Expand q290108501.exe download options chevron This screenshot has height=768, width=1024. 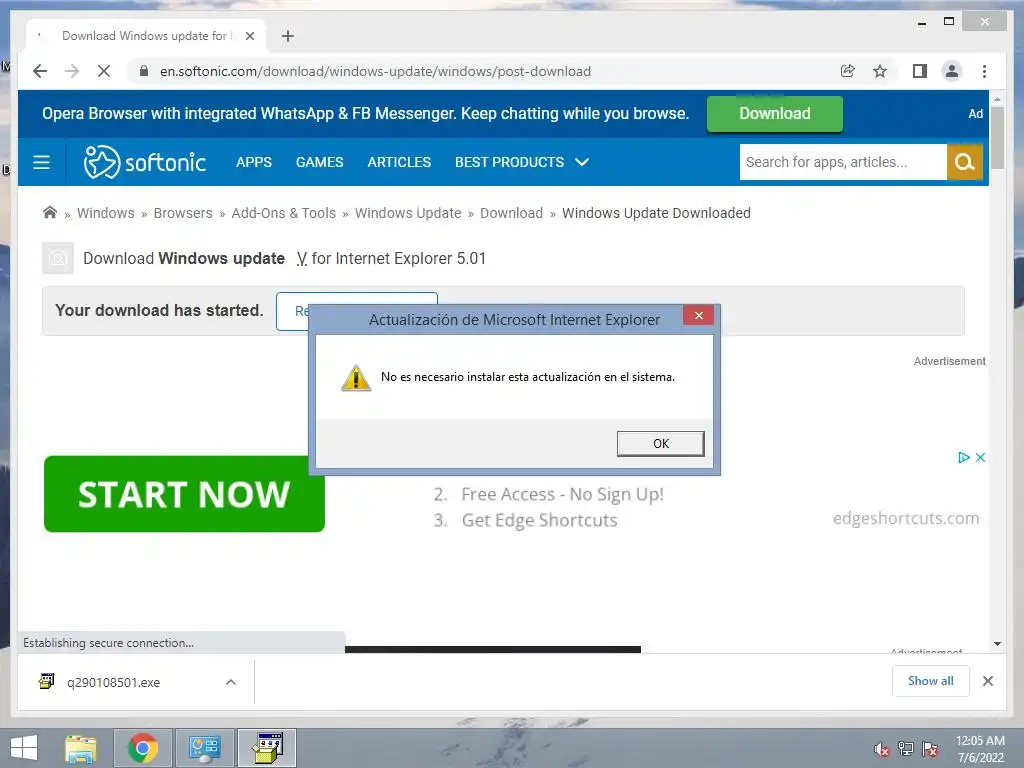(231, 682)
